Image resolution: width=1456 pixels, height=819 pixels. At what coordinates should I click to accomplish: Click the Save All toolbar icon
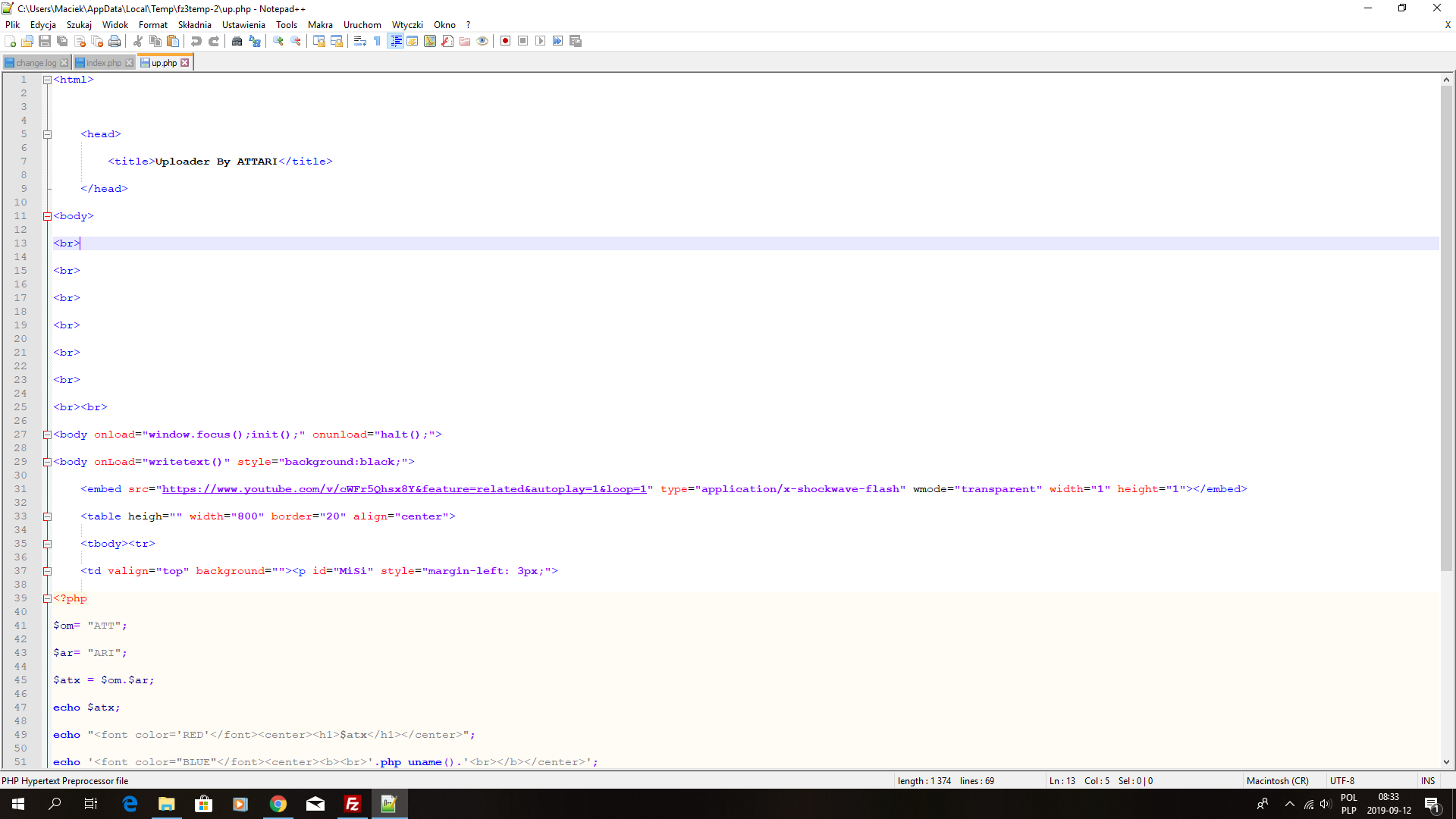pos(62,41)
